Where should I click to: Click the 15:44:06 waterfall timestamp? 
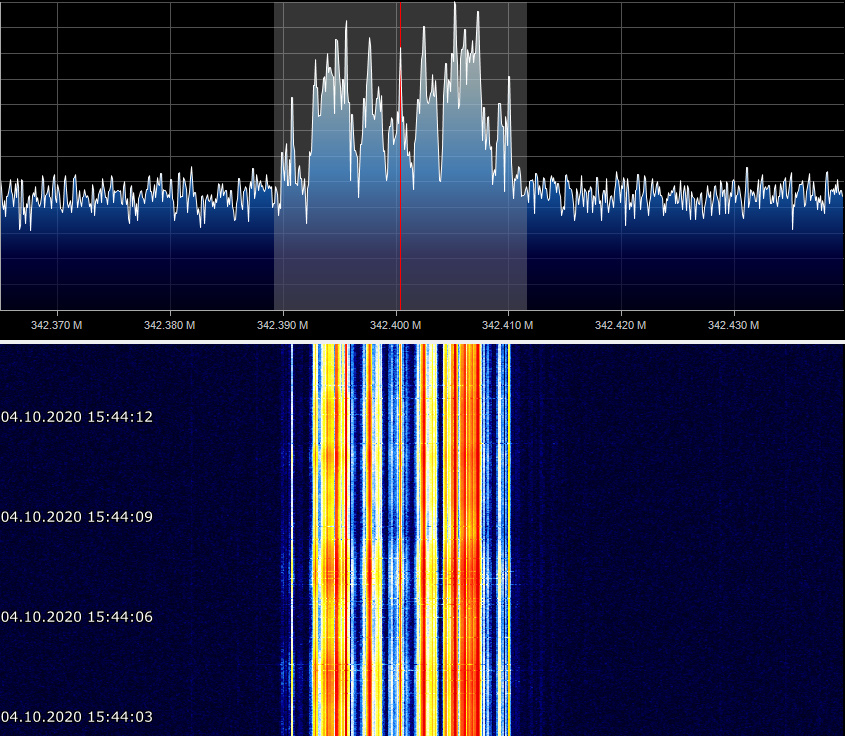coord(77,617)
